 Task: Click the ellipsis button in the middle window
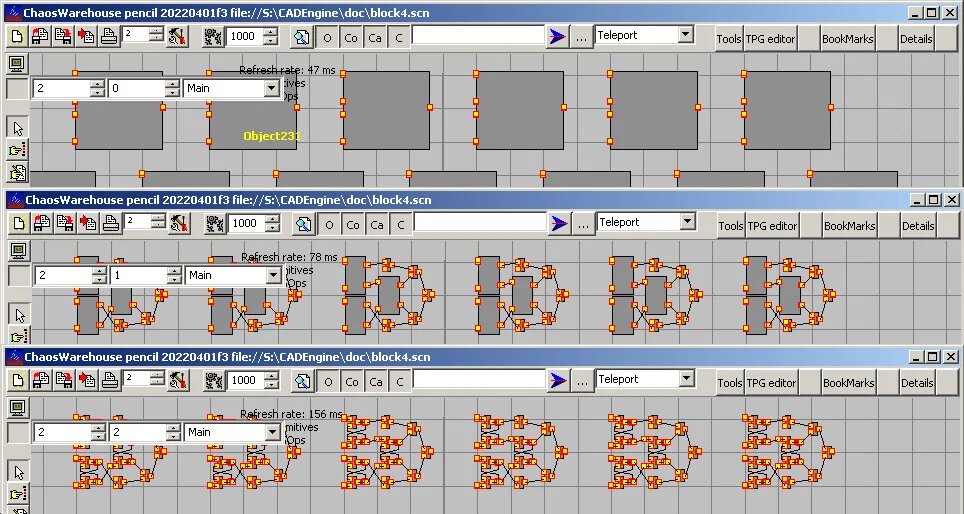coord(583,224)
